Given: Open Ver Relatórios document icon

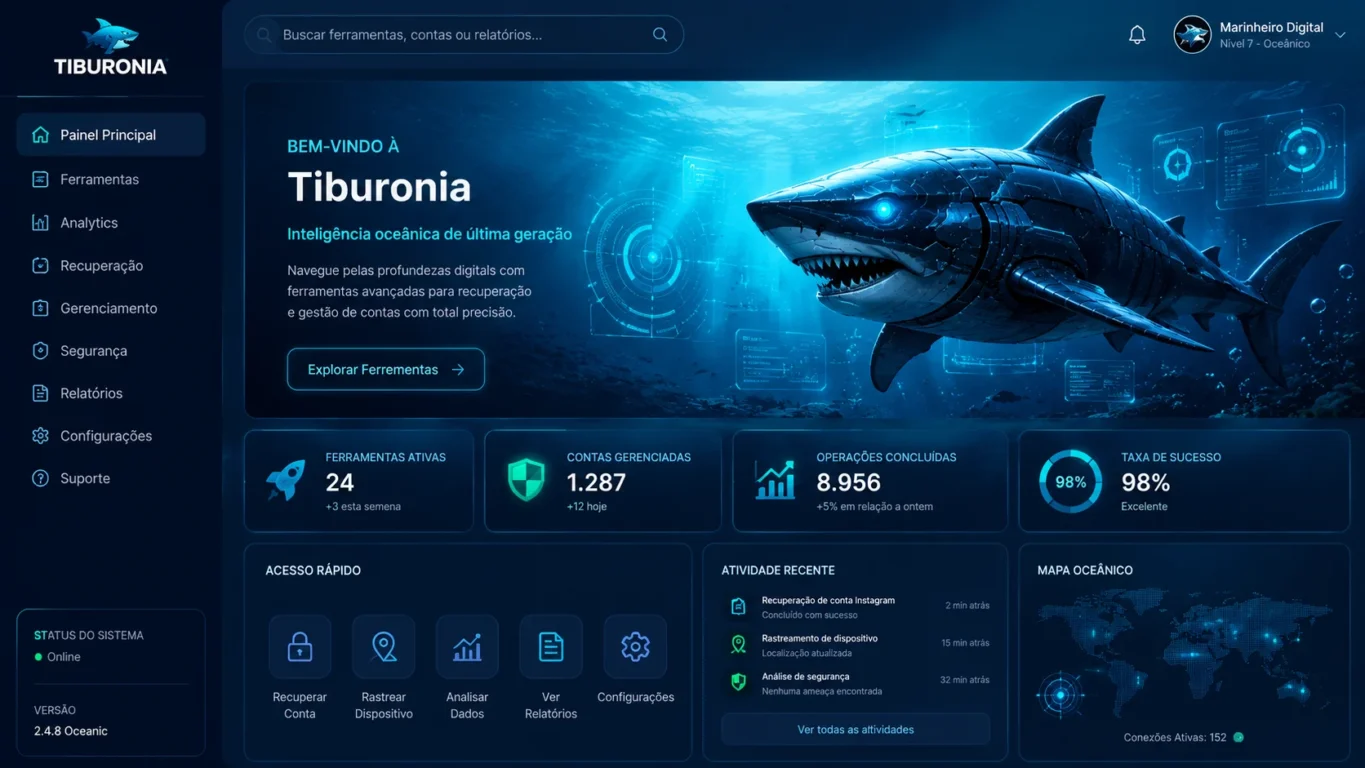Looking at the screenshot, I should (551, 647).
